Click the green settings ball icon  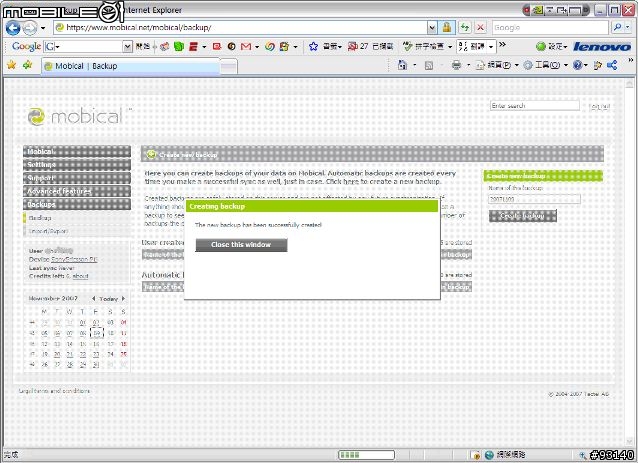click(x=540, y=46)
